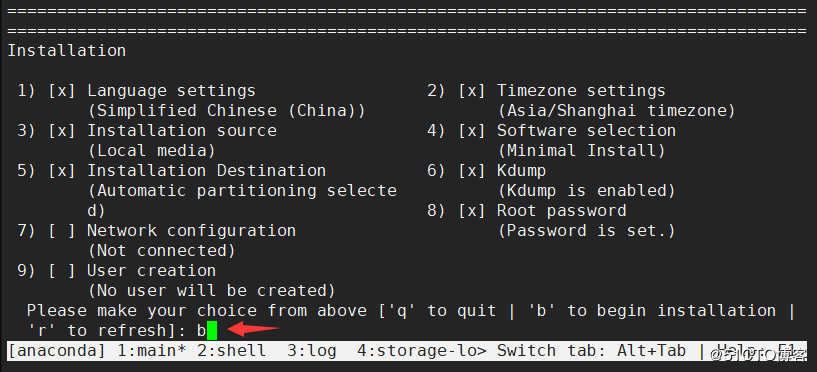Viewport: 817px width, 372px height.
Task: Open the Installation Destination option
Action: [x=206, y=170]
